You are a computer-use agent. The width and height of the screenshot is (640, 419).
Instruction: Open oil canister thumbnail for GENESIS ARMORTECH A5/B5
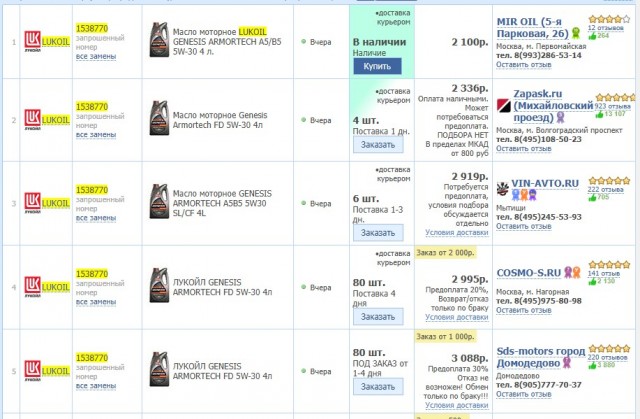(x=159, y=40)
